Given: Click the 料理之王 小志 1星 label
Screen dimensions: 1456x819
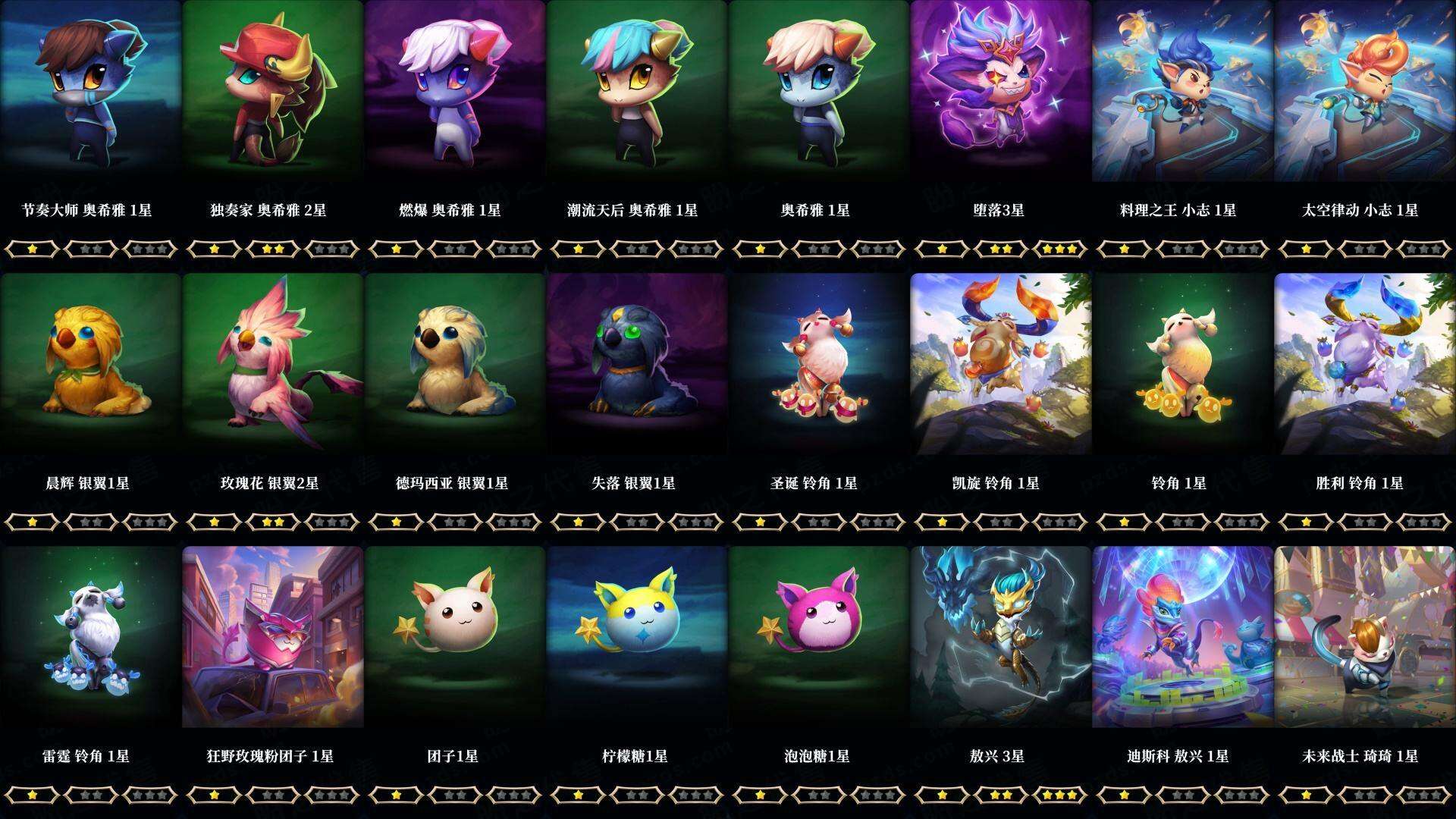Looking at the screenshot, I should point(1178,210).
